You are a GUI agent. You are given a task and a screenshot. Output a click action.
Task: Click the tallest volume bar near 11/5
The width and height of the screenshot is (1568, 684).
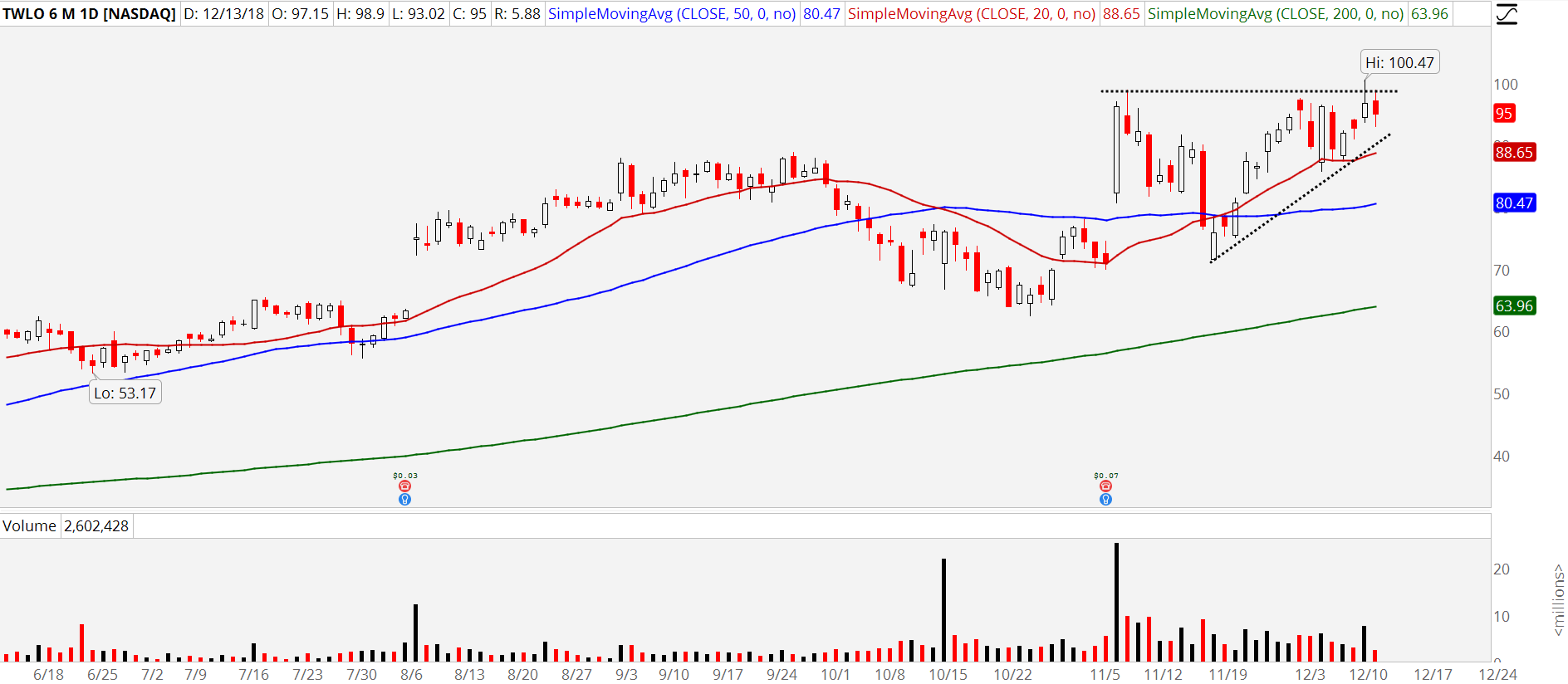coord(1116,602)
